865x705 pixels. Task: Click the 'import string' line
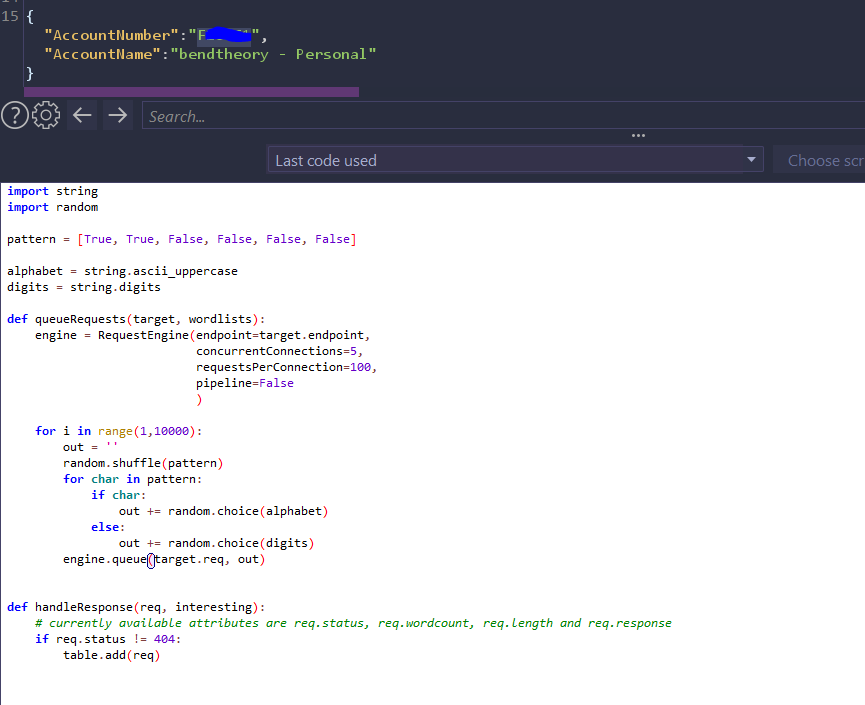click(x=52, y=191)
